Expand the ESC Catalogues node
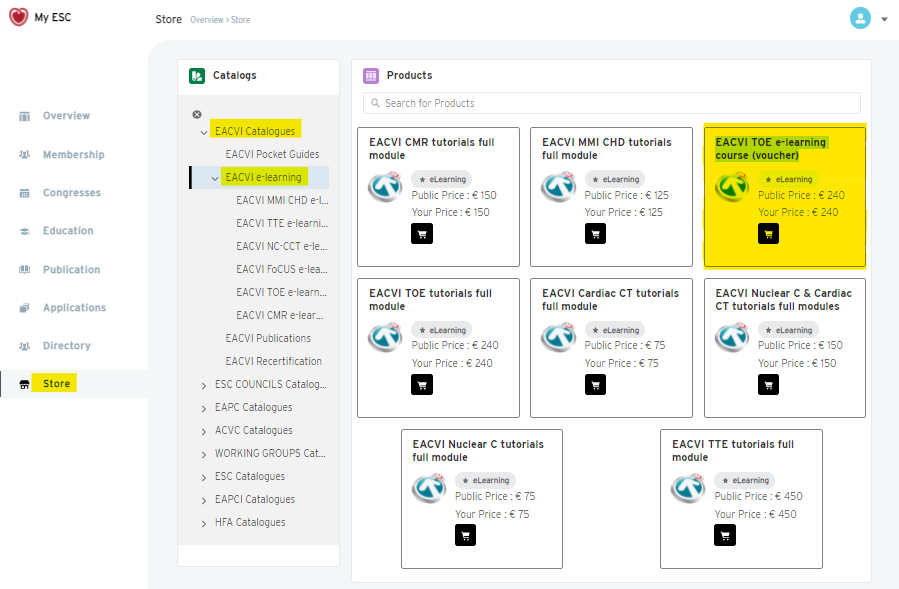899x589 pixels. point(204,477)
